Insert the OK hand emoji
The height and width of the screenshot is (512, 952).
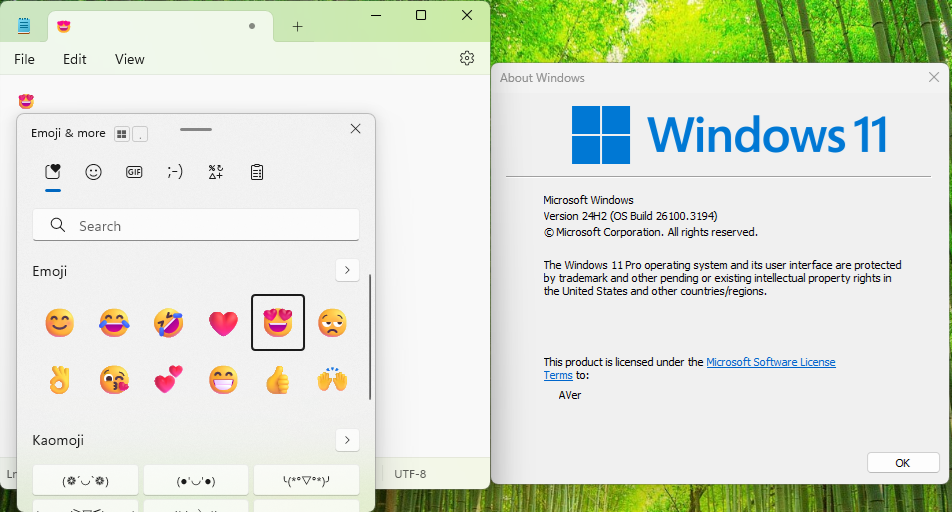pyautogui.click(x=60, y=380)
